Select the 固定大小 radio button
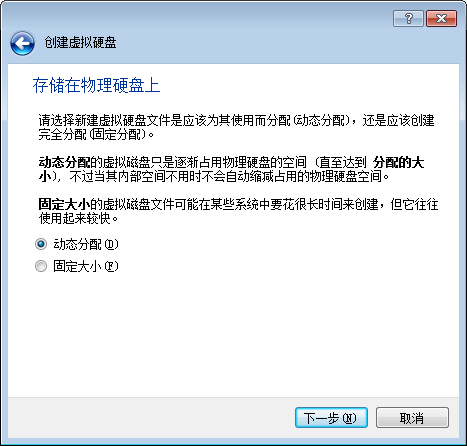This screenshot has height=446, width=467. (41, 266)
